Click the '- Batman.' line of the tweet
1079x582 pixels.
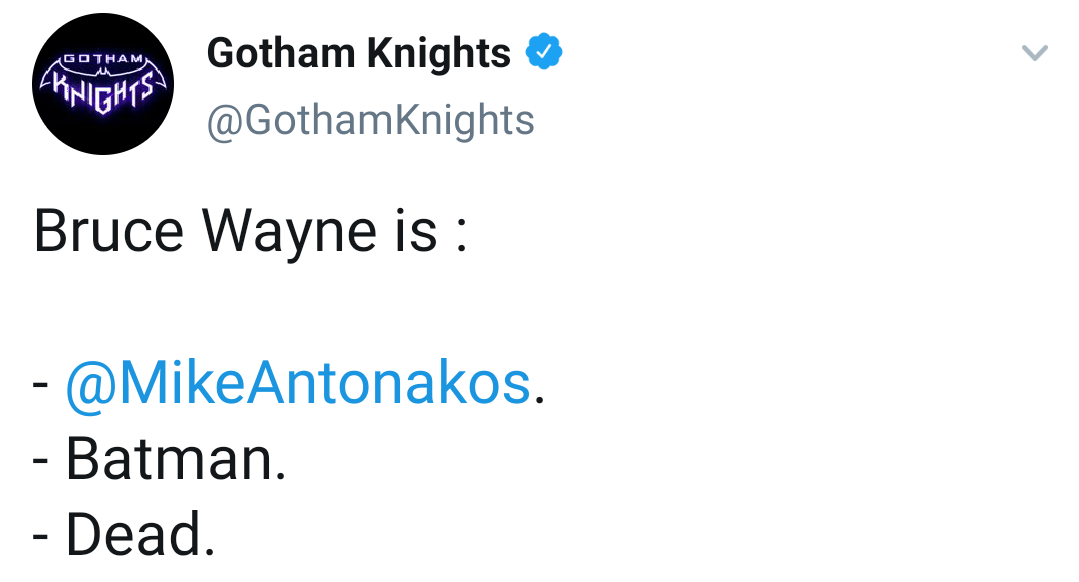[x=159, y=459]
